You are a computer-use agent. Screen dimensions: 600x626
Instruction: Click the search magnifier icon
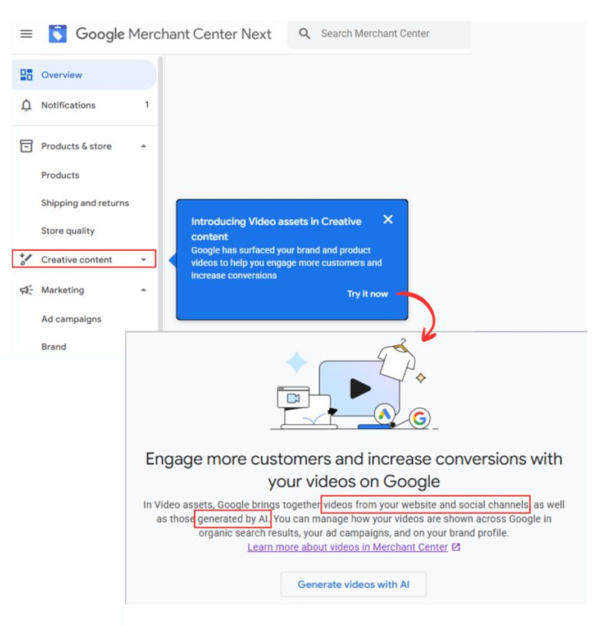[x=304, y=34]
